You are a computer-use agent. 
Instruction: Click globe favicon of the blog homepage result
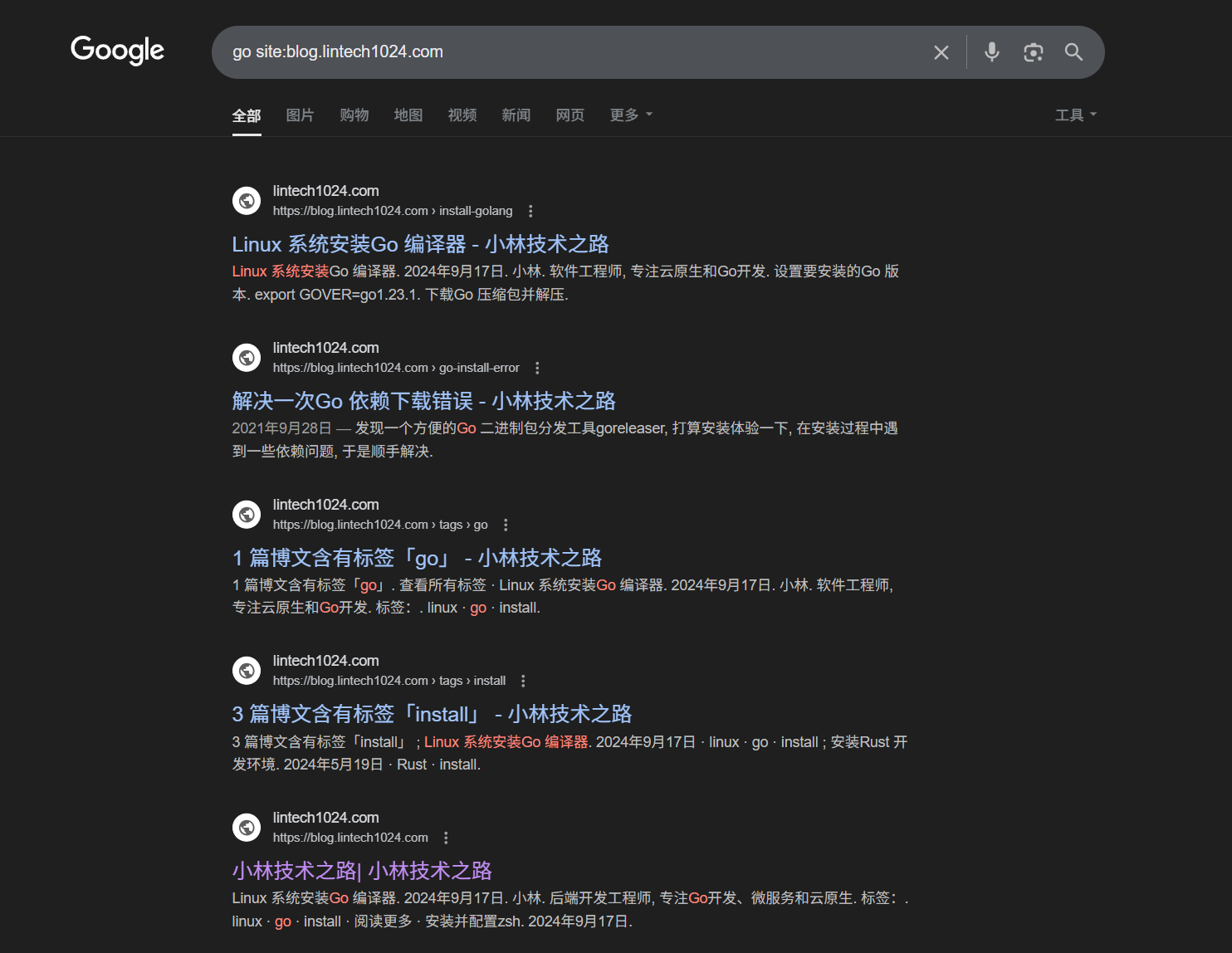(247, 828)
